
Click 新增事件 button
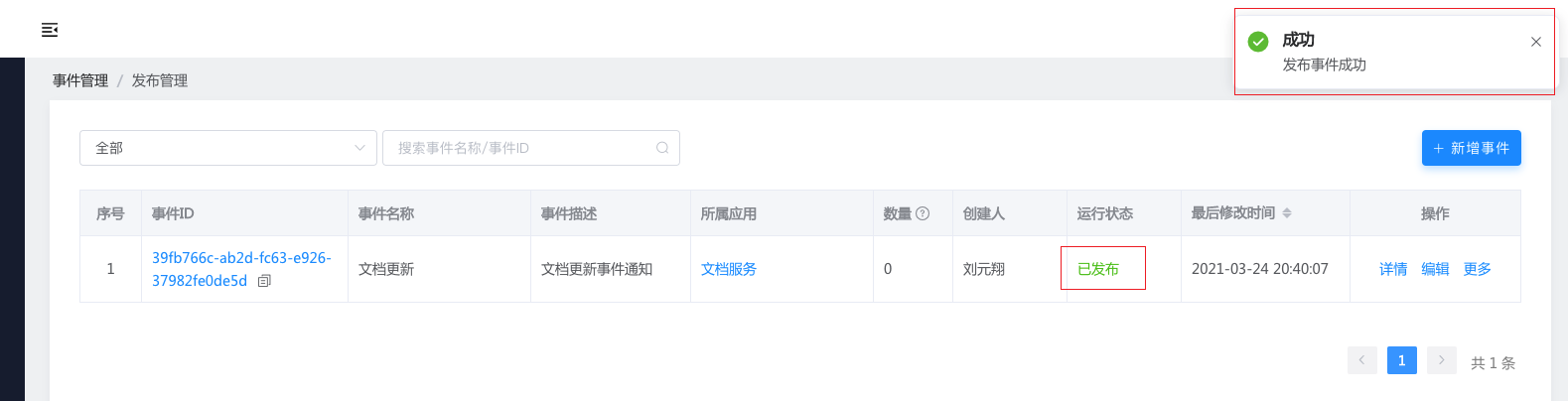(x=1471, y=148)
